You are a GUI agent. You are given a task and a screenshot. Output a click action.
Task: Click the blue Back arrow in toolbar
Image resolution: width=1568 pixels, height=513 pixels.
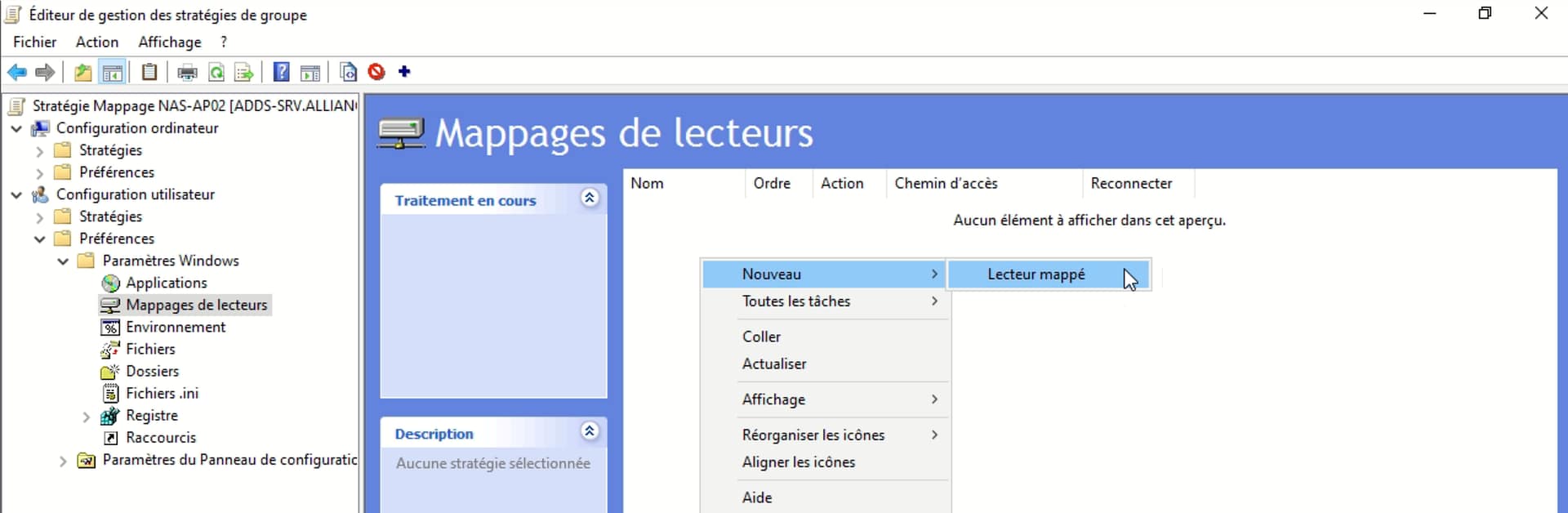[16, 73]
